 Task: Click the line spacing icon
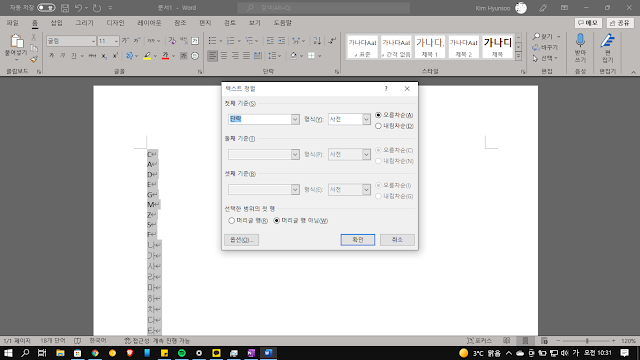pyautogui.click(x=272, y=56)
